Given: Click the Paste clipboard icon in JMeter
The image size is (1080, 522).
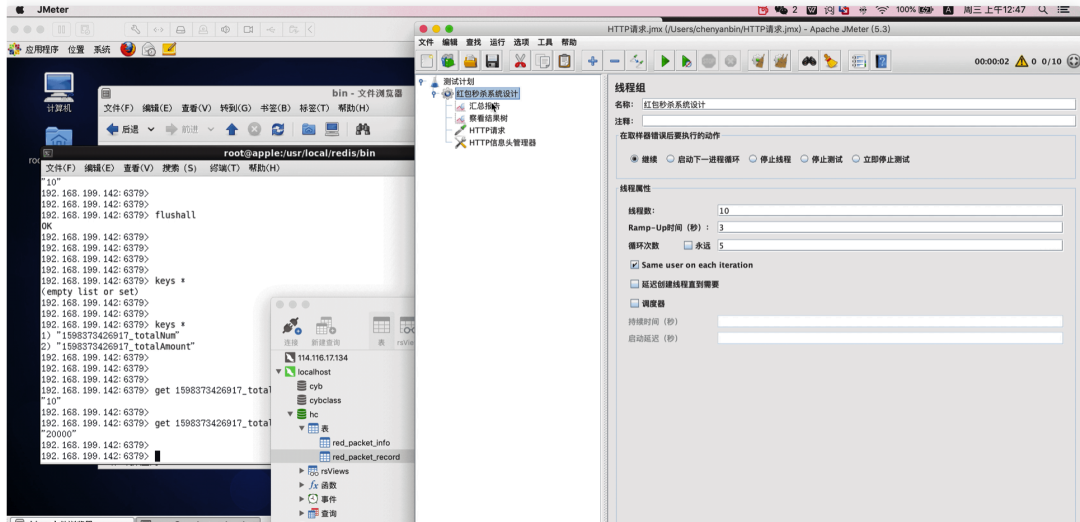Looking at the screenshot, I should [565, 61].
